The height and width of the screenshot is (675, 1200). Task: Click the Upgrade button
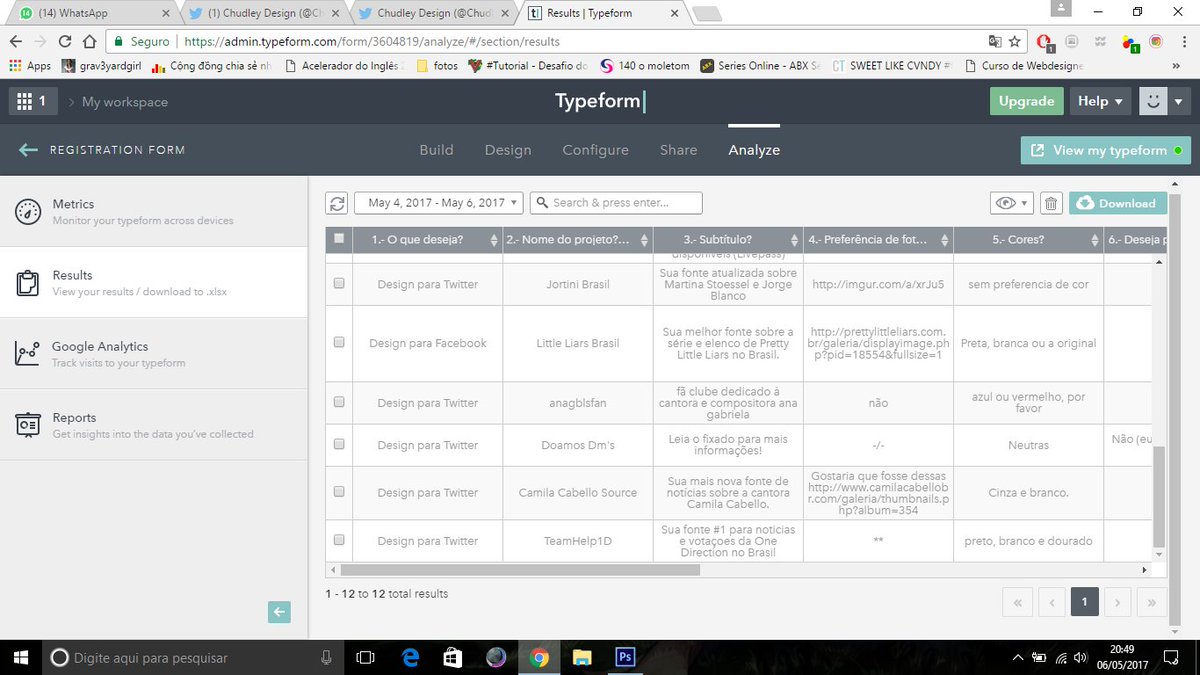click(1026, 101)
